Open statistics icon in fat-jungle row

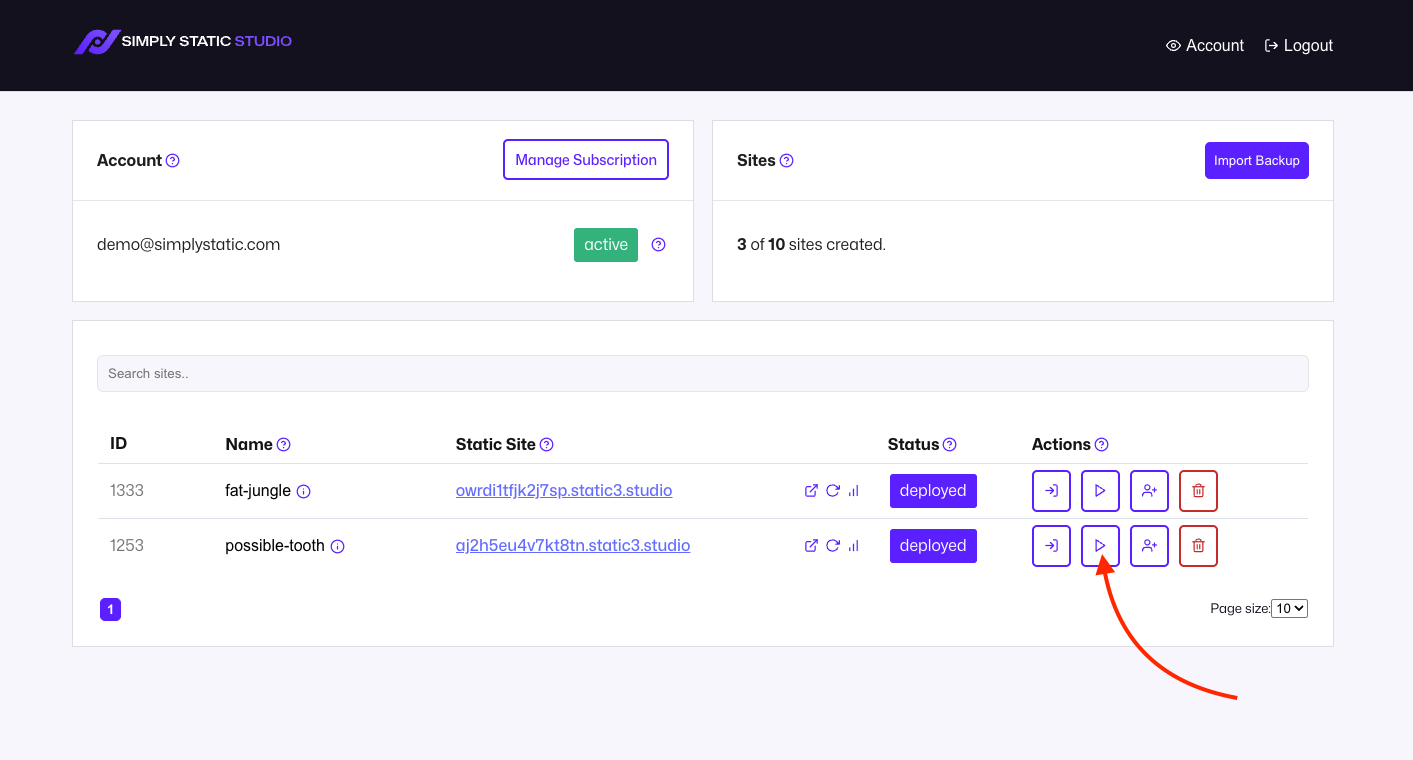point(853,491)
